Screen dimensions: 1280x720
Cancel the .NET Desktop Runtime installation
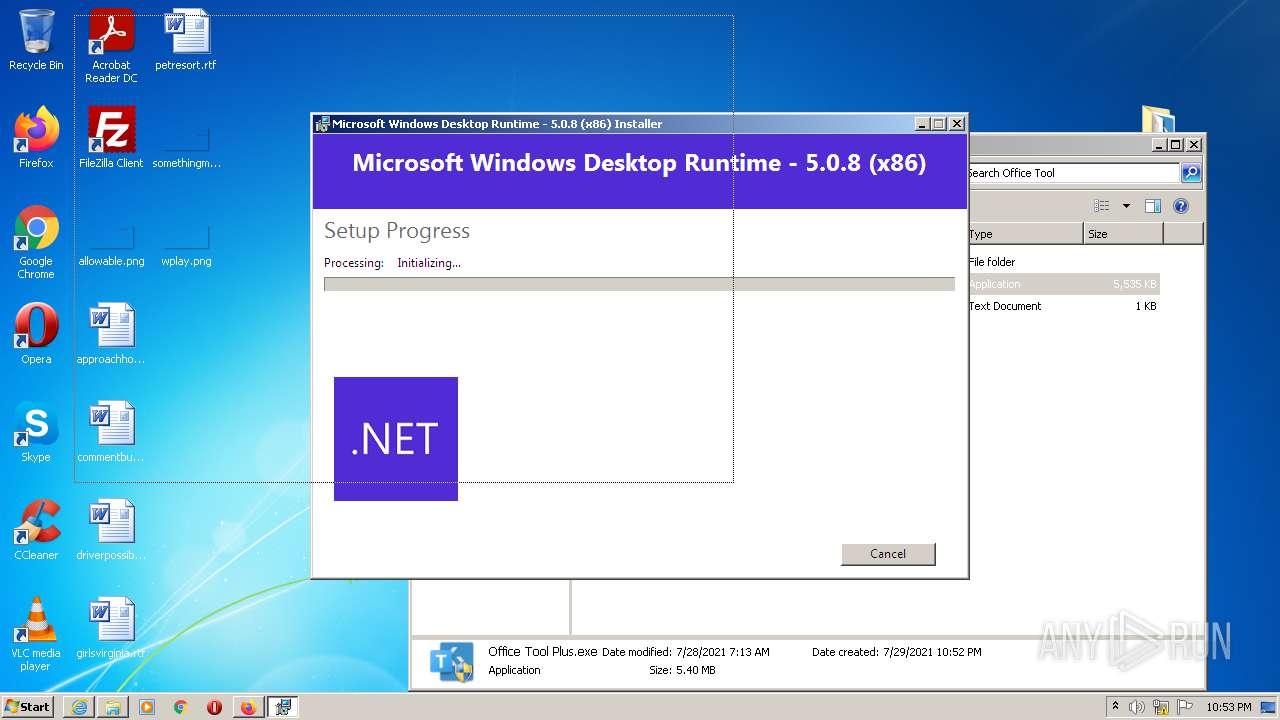[x=888, y=554]
